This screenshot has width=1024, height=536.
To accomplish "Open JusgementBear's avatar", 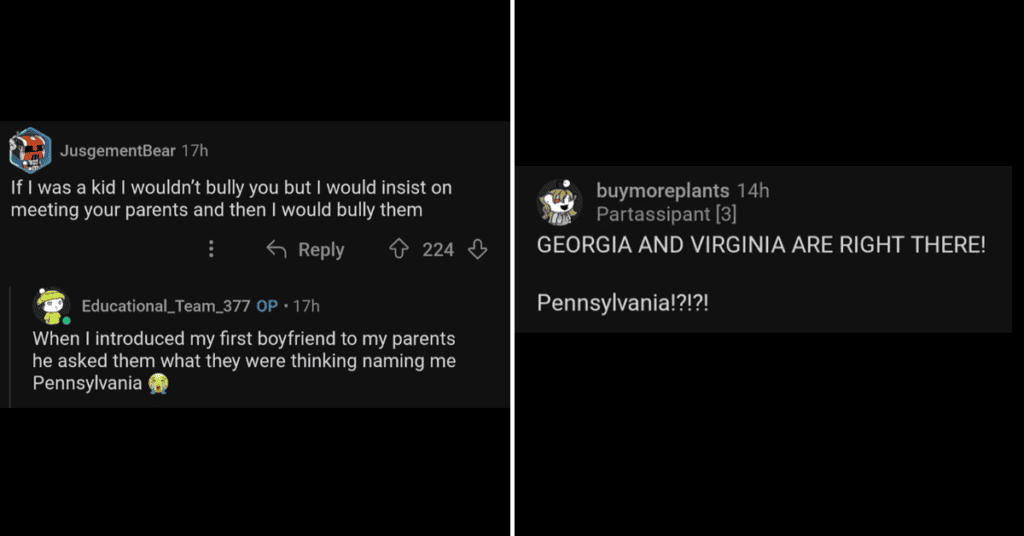I will [x=30, y=151].
